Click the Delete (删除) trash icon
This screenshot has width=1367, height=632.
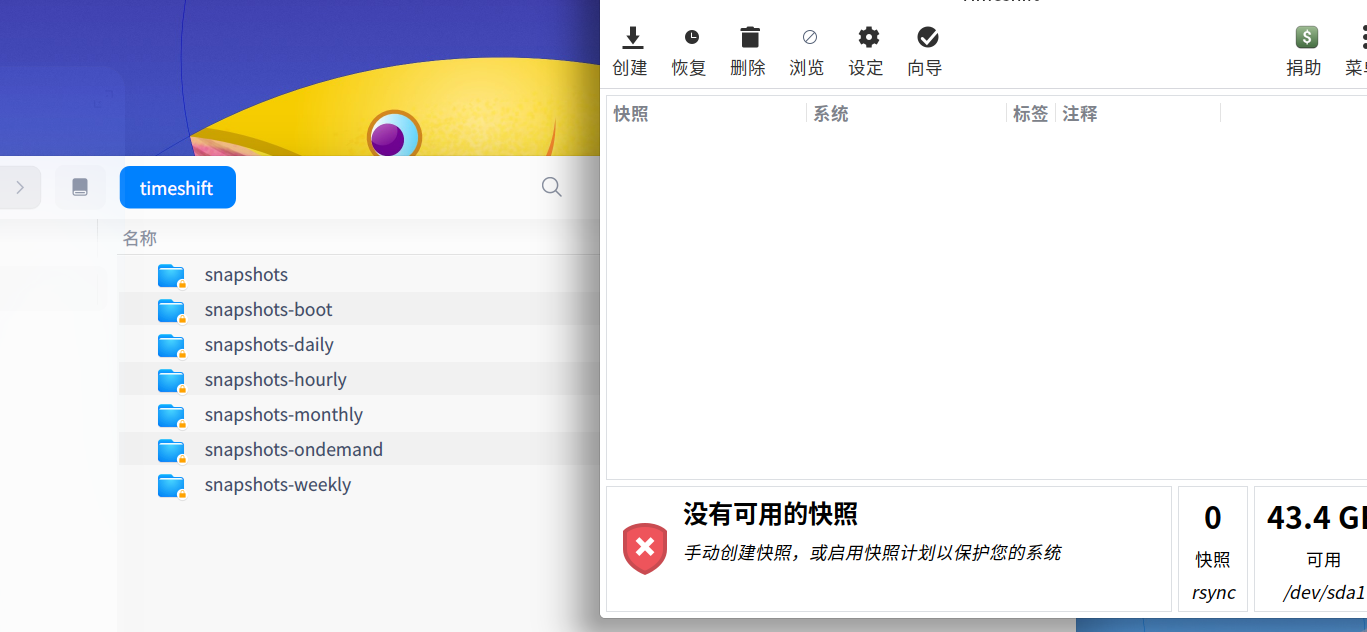[x=750, y=38]
